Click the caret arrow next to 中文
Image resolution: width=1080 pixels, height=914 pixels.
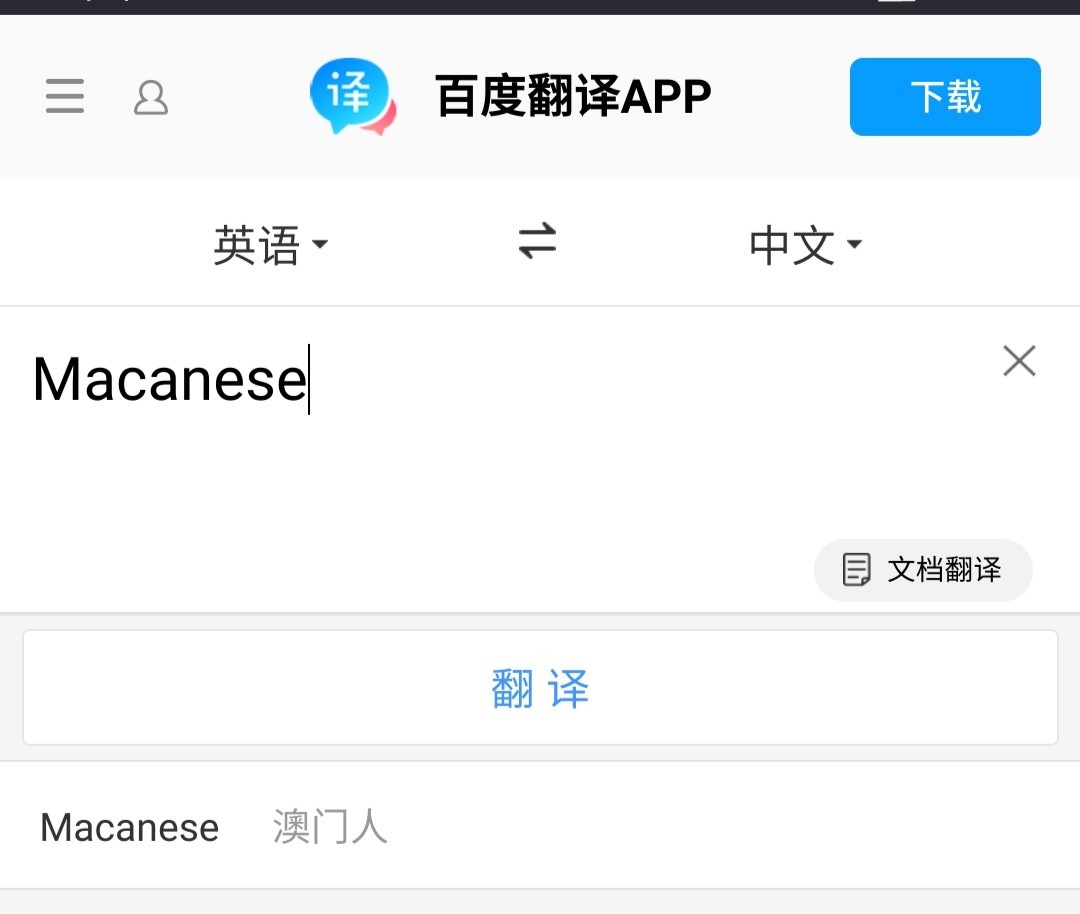[854, 244]
